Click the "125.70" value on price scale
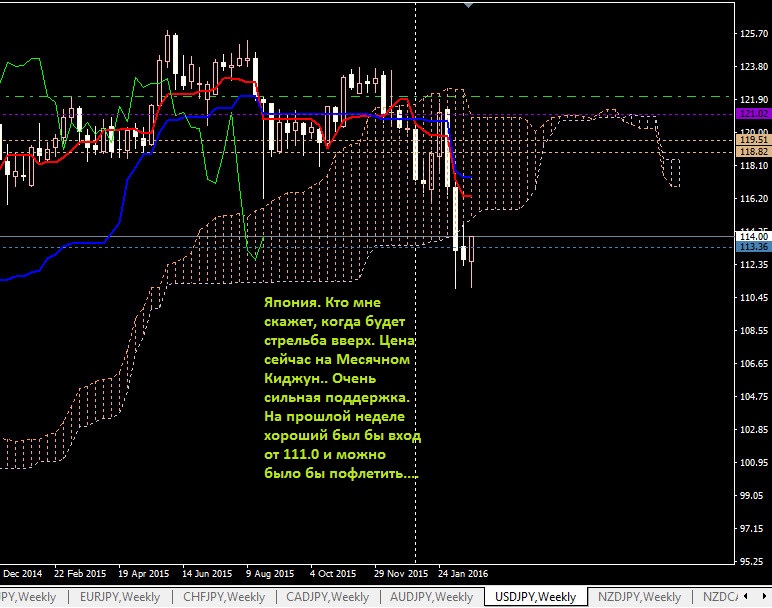Viewport: 772px width, 608px height. (754, 33)
